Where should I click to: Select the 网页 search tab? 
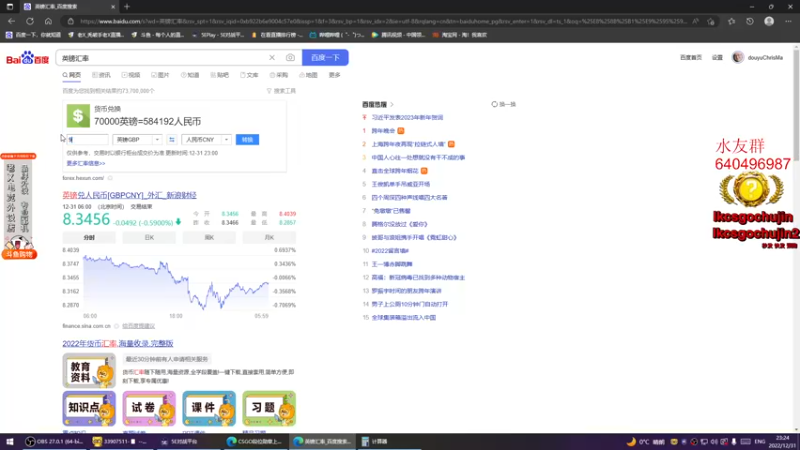pyautogui.click(x=72, y=75)
